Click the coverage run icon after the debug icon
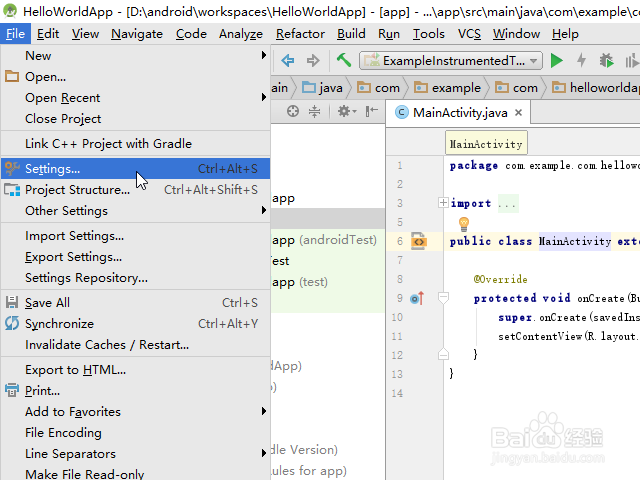640x480 pixels. (632, 61)
